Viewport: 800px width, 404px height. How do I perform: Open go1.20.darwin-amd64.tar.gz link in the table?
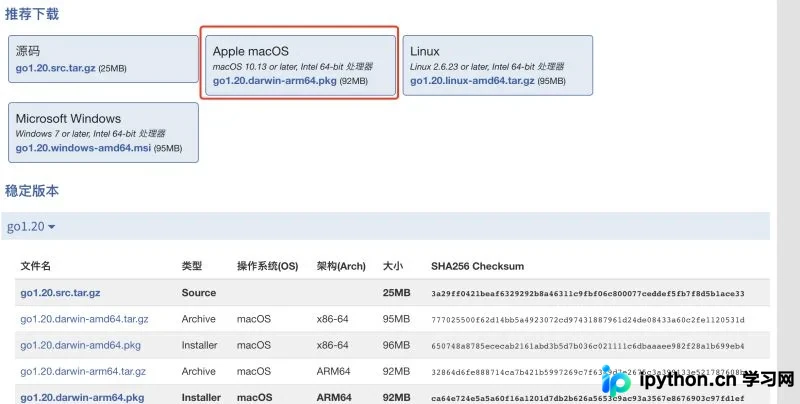84,319
